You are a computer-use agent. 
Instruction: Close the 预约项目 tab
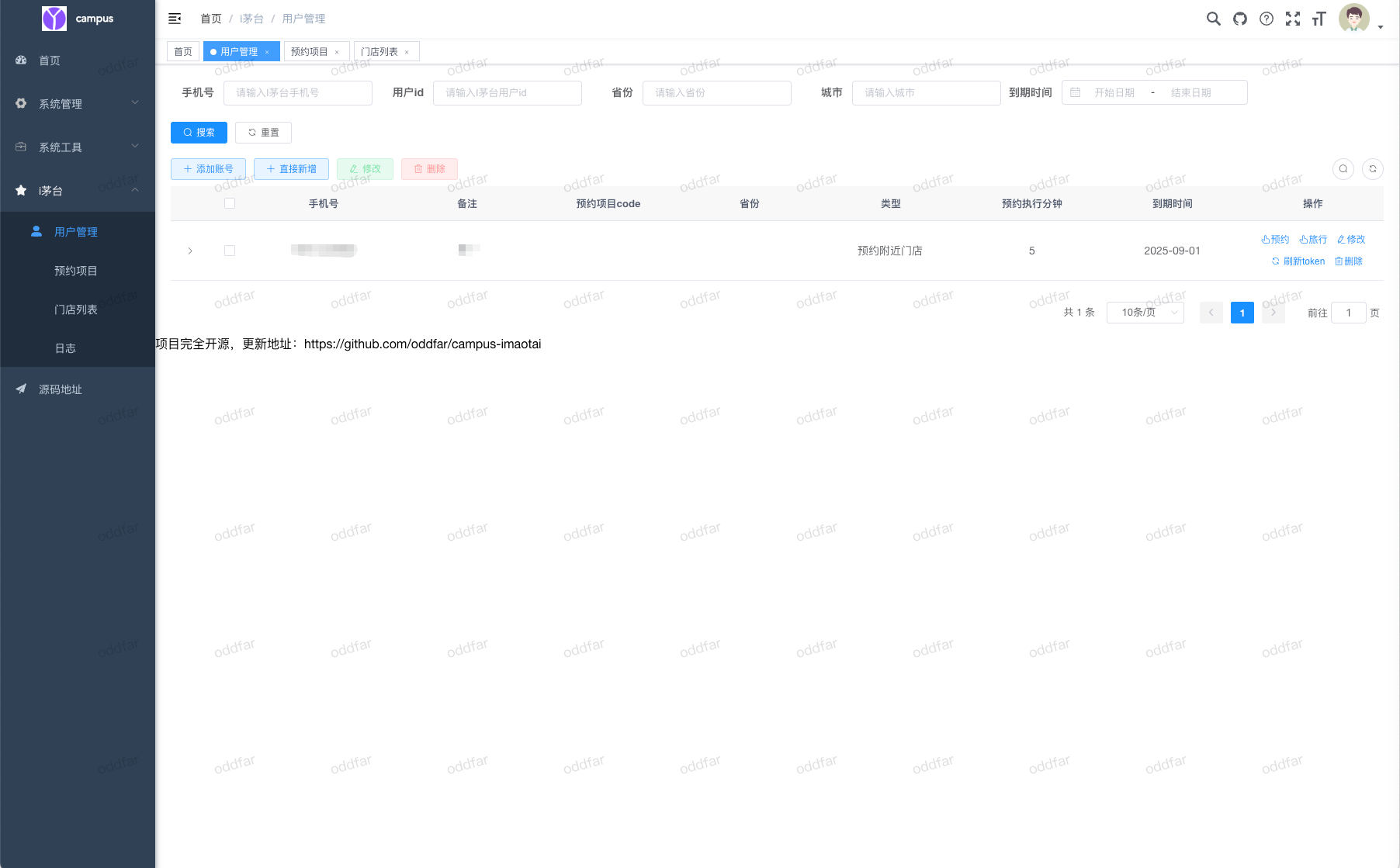pyautogui.click(x=337, y=52)
